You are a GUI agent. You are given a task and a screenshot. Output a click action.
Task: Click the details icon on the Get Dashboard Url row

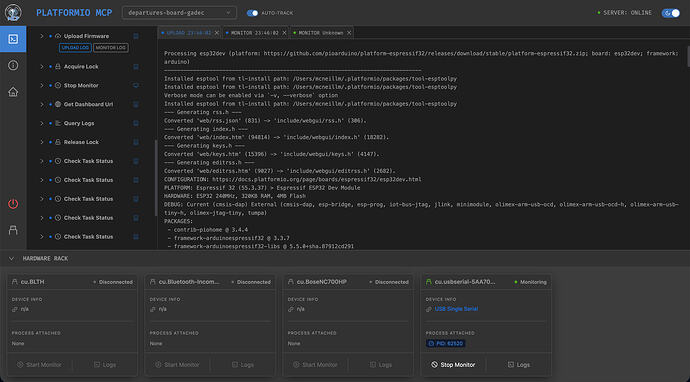coord(136,104)
